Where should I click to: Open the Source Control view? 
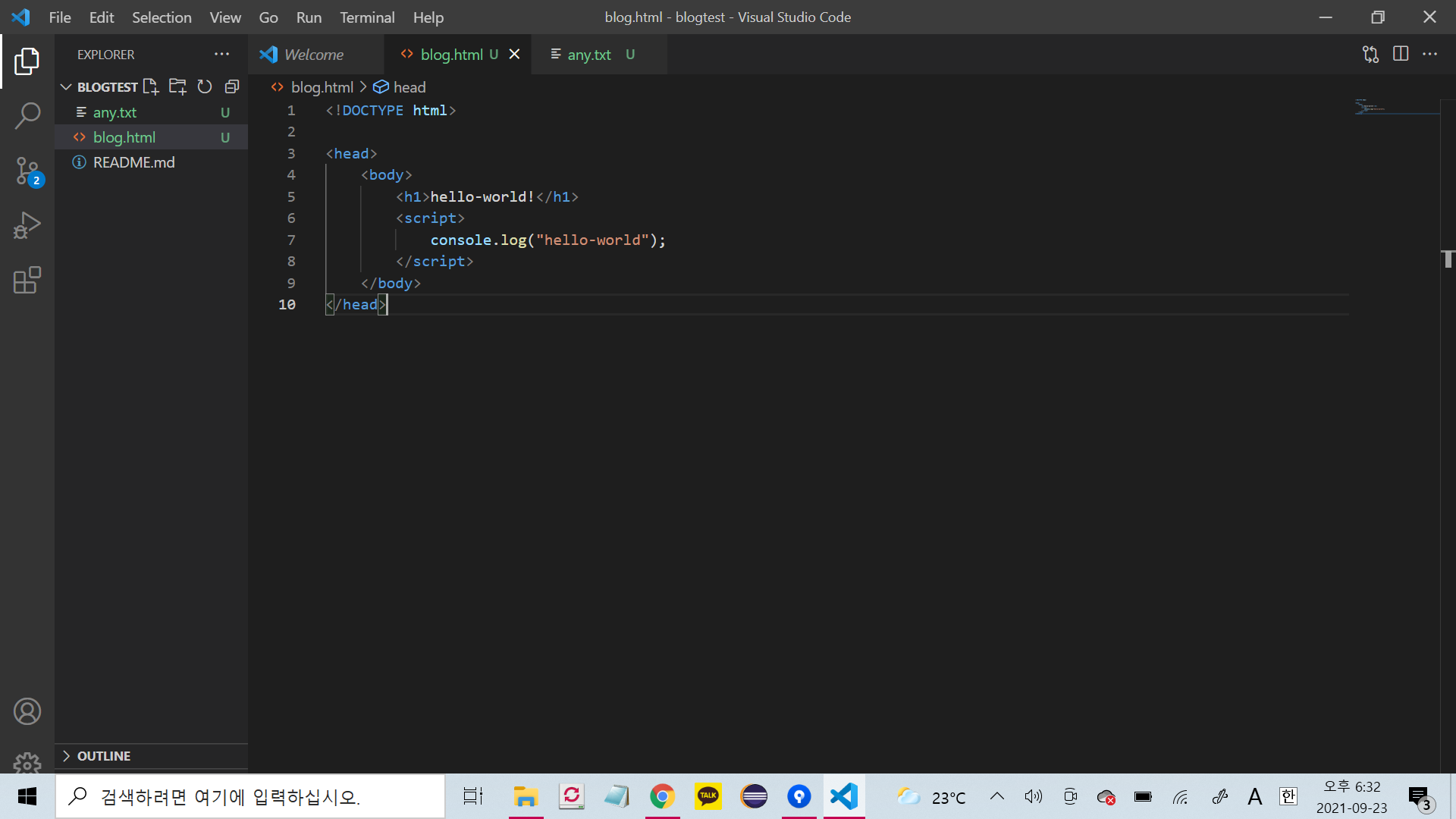(x=27, y=171)
